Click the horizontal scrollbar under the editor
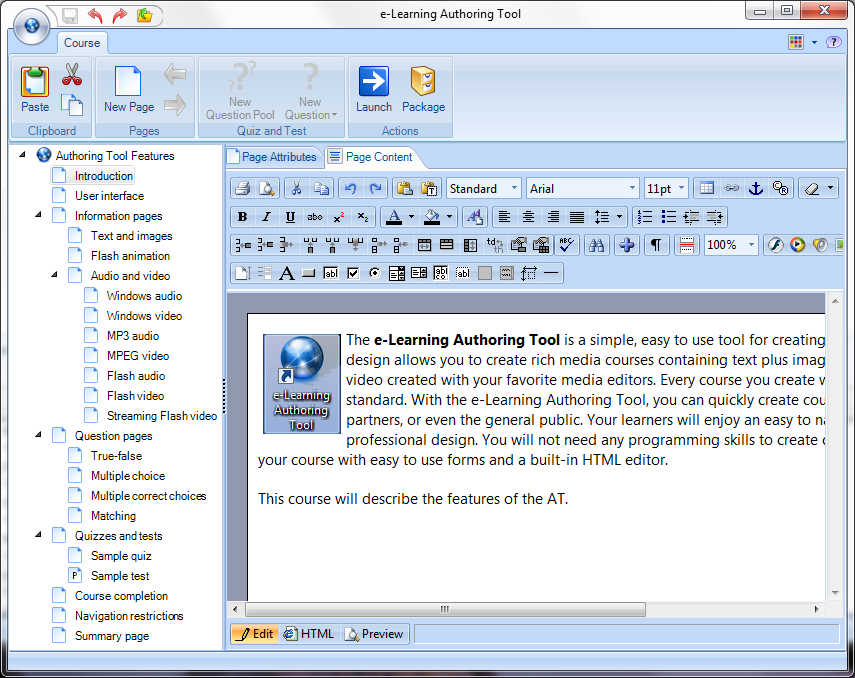Screen dimensions: 855x678 coord(520,609)
